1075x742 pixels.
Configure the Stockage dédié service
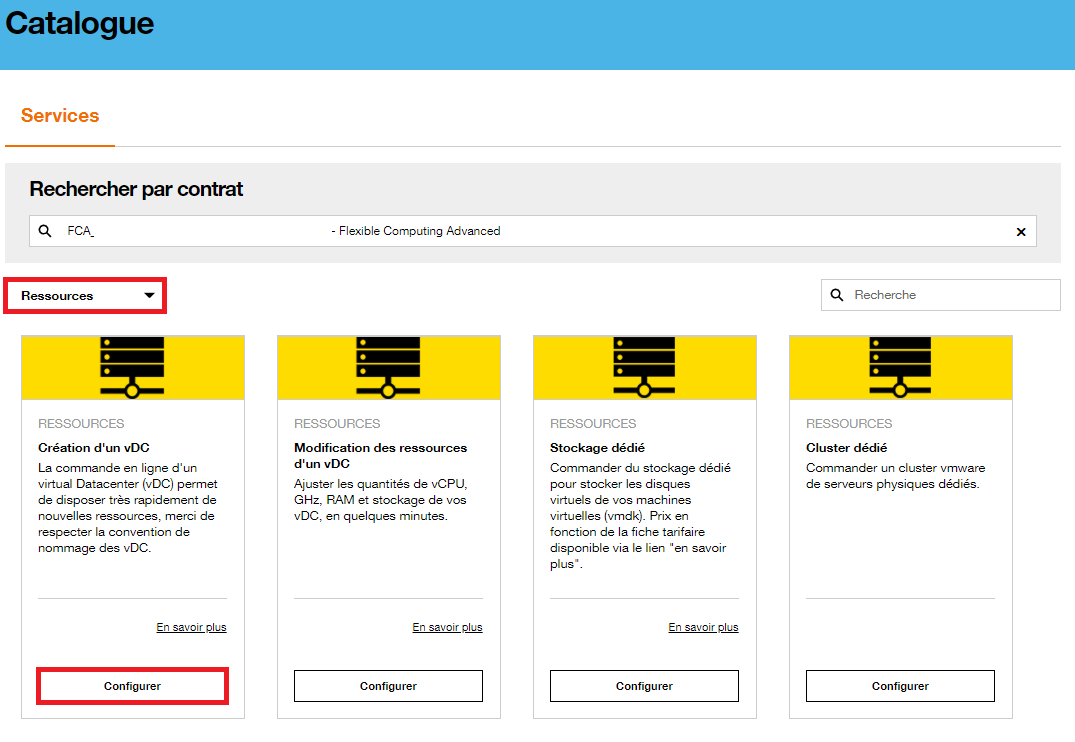[644, 686]
